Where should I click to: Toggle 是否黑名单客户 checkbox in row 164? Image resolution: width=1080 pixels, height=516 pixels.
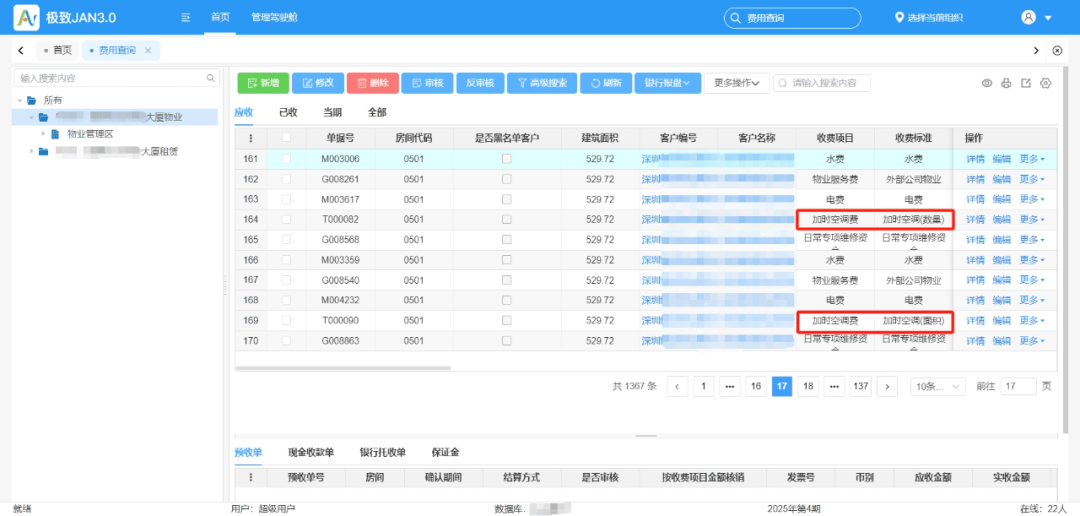(x=506, y=220)
